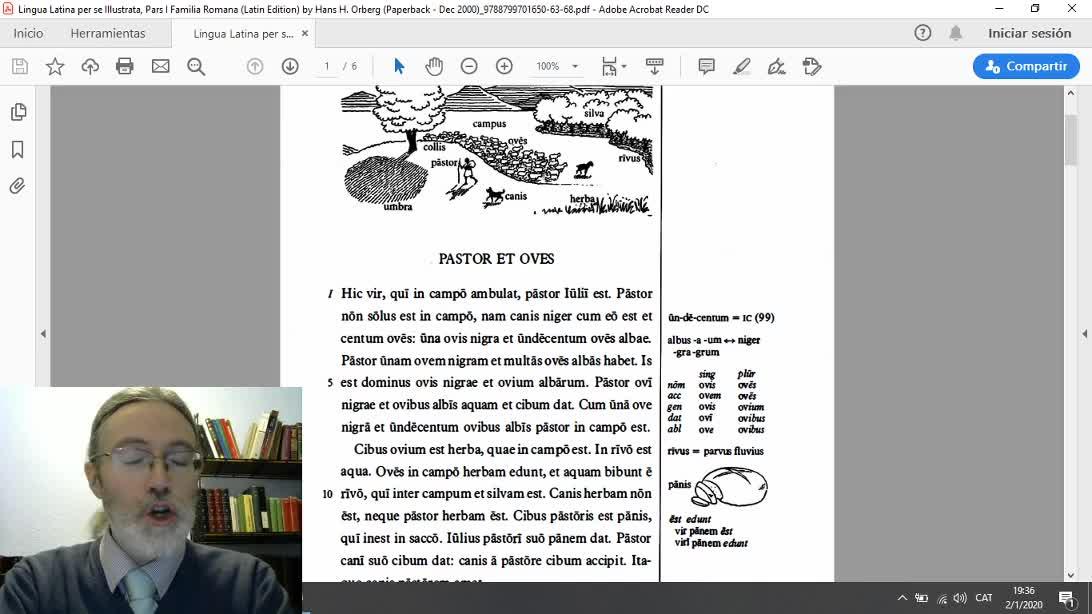Go to previous page arrow
The image size is (1092, 614).
click(255, 66)
